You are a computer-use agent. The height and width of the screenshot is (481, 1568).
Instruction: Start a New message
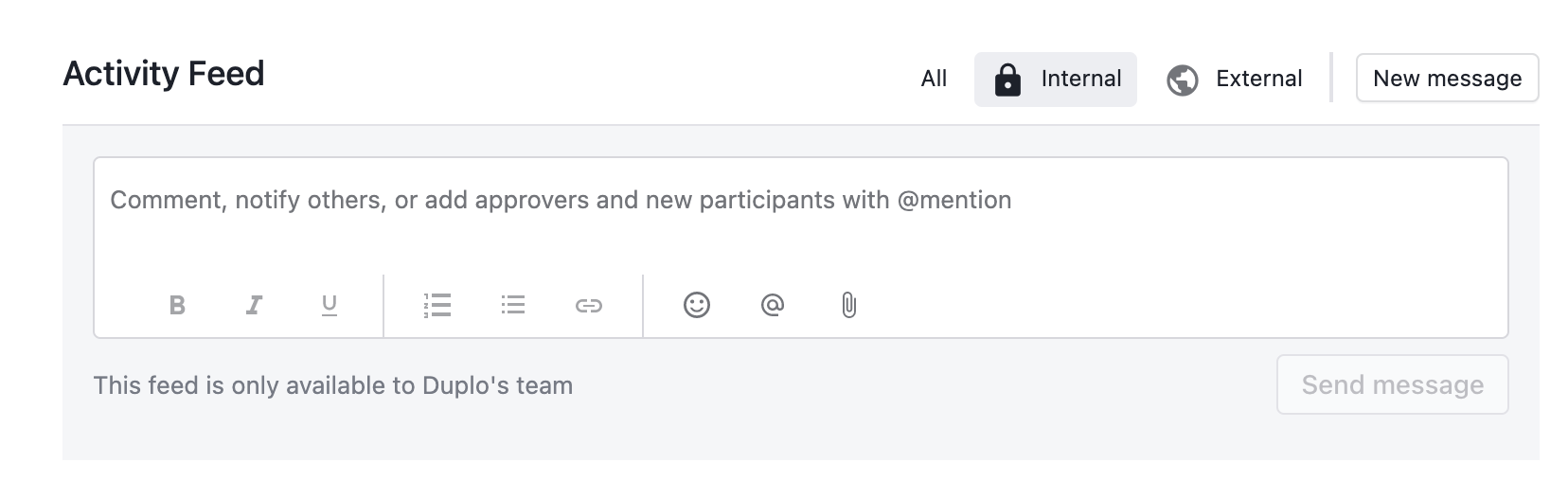click(1448, 79)
